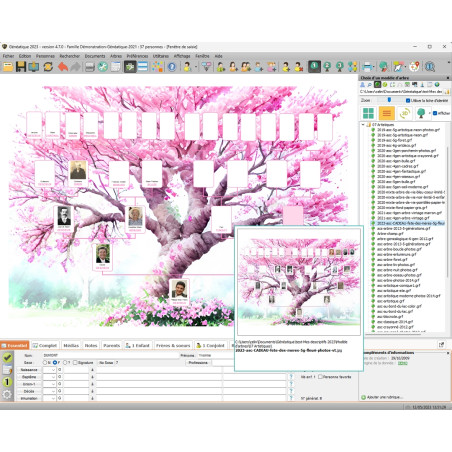This screenshot has height=452, width=452.
Task: Switch to the Notes tab
Action: click(91, 345)
